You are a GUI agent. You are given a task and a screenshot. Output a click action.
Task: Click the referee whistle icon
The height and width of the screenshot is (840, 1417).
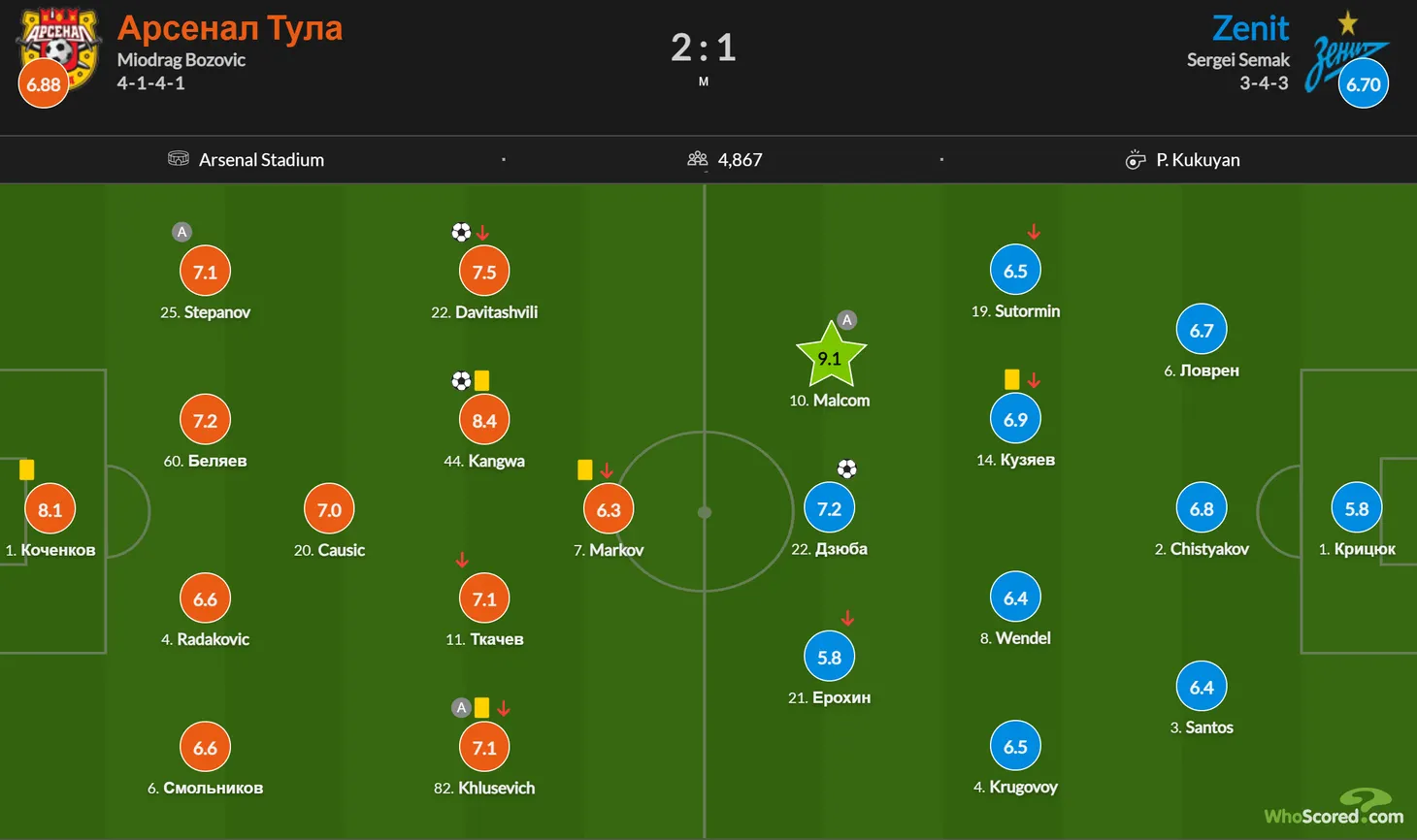[x=1135, y=160]
